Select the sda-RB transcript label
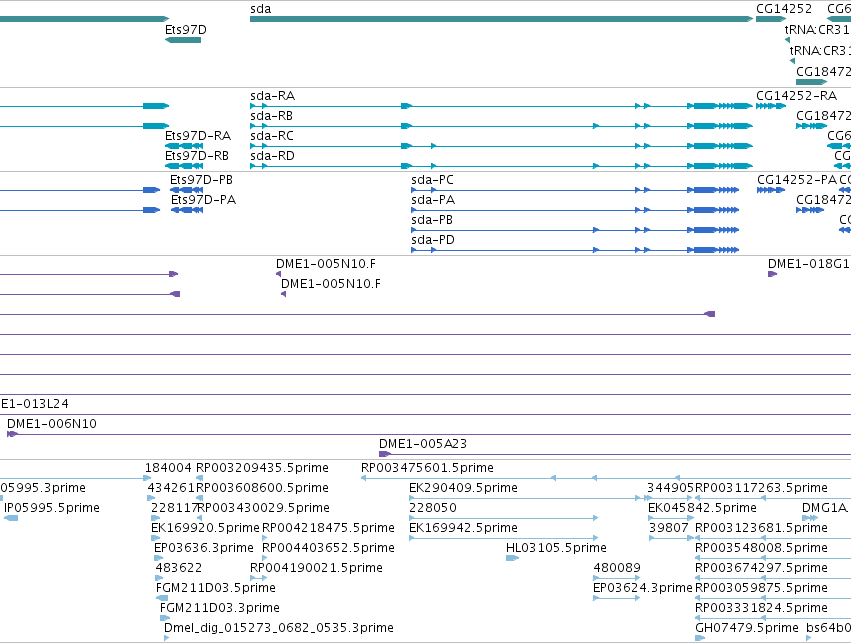Image resolution: width=851 pixels, height=643 pixels. (271, 116)
